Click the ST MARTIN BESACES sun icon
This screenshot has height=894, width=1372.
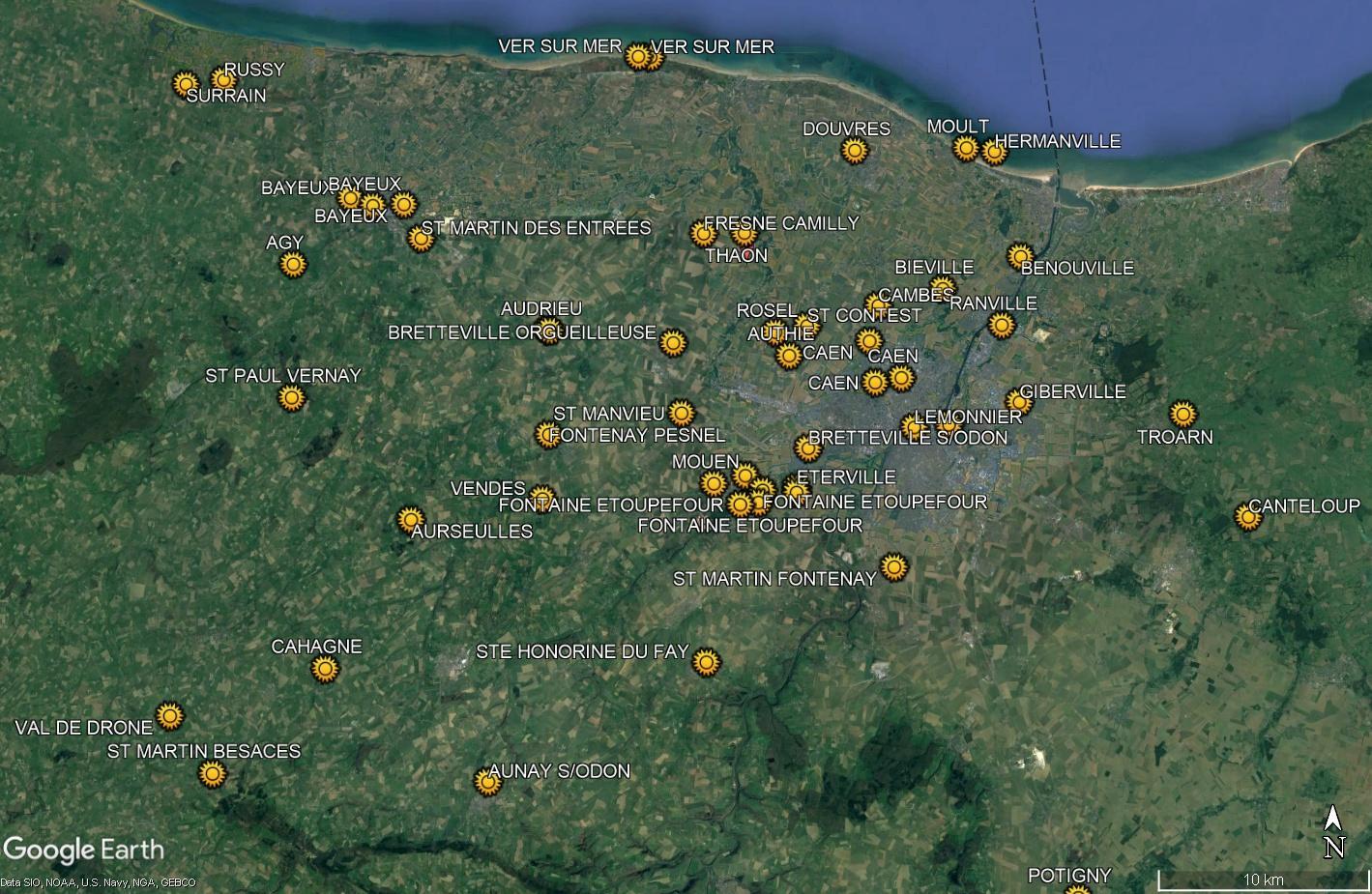(212, 773)
